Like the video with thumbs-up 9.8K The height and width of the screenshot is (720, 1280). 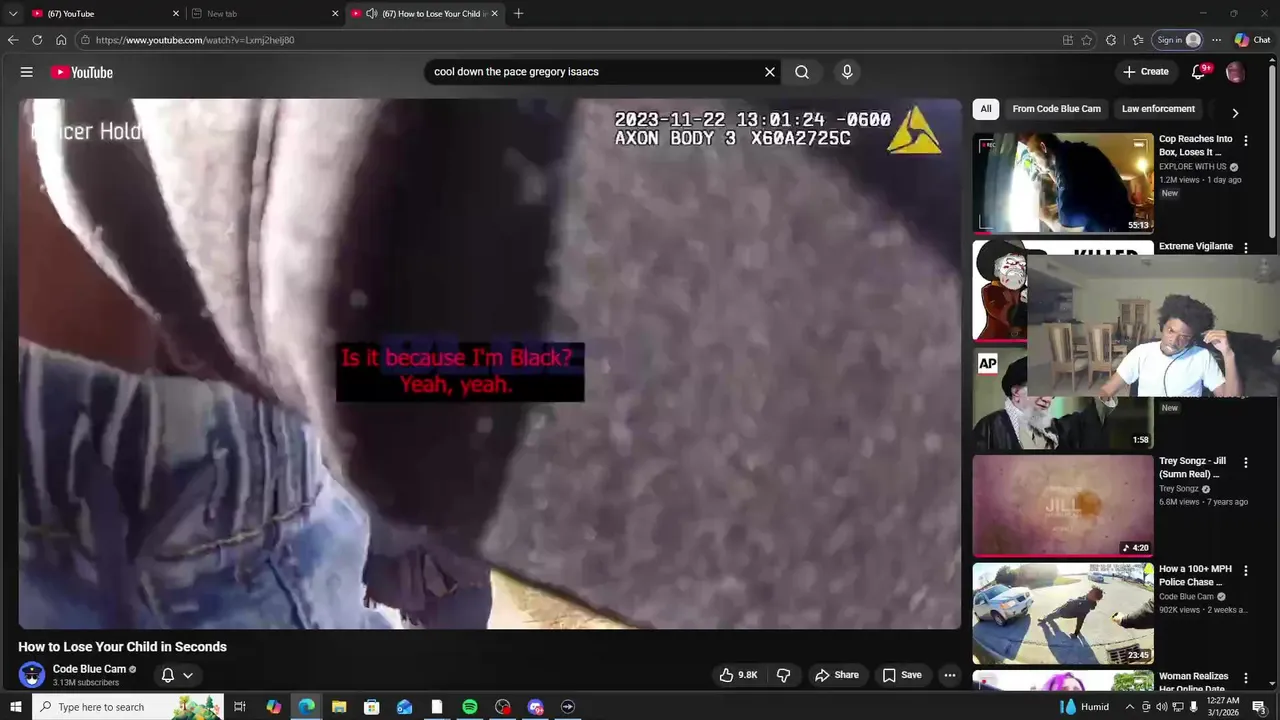(x=739, y=675)
